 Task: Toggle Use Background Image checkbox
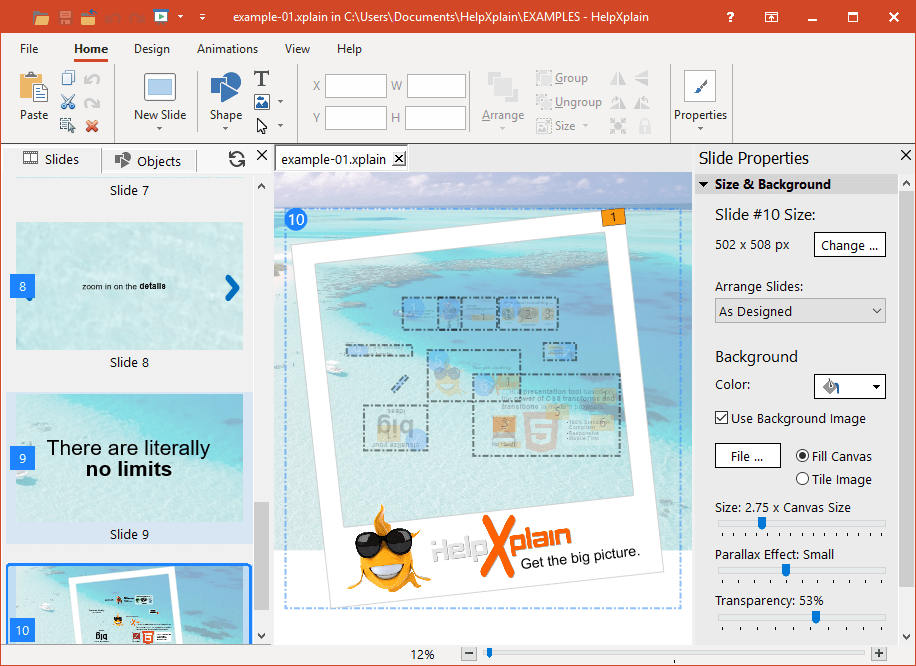[721, 418]
